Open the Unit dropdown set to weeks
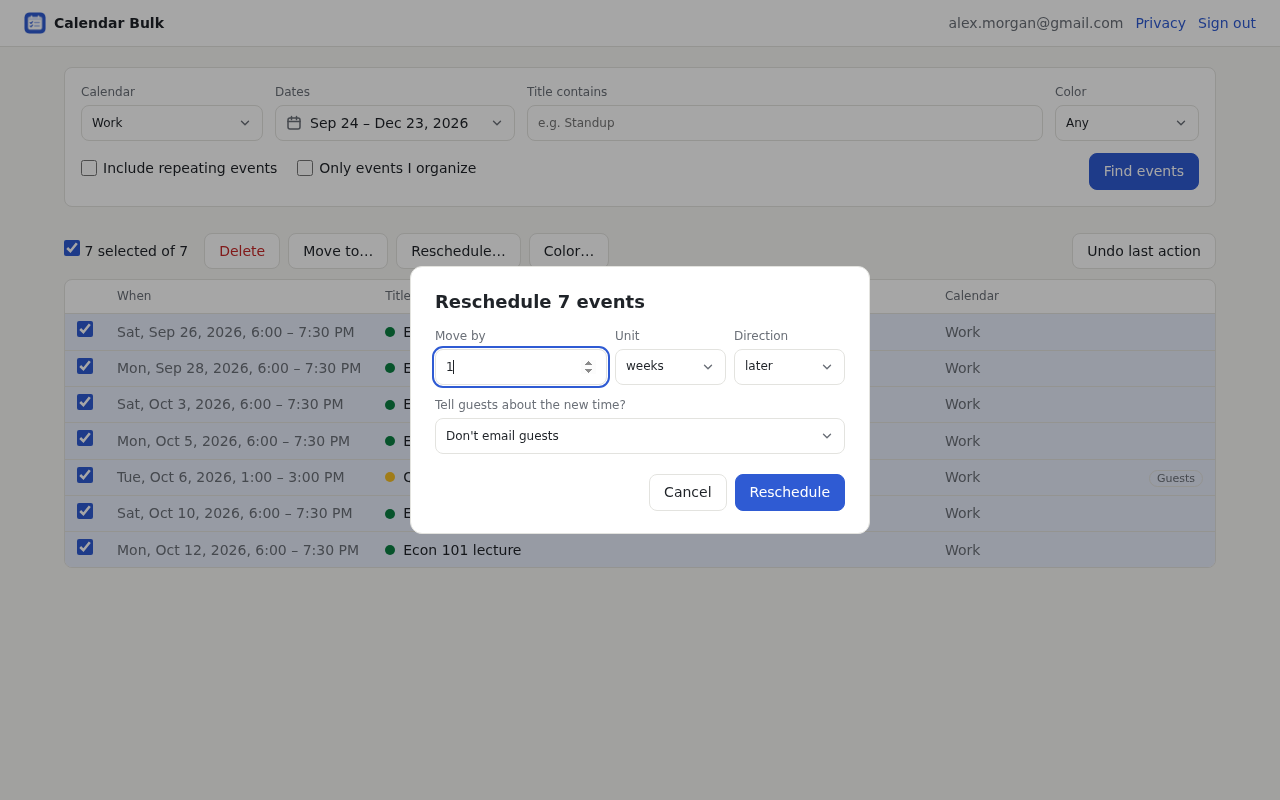 [670, 367]
